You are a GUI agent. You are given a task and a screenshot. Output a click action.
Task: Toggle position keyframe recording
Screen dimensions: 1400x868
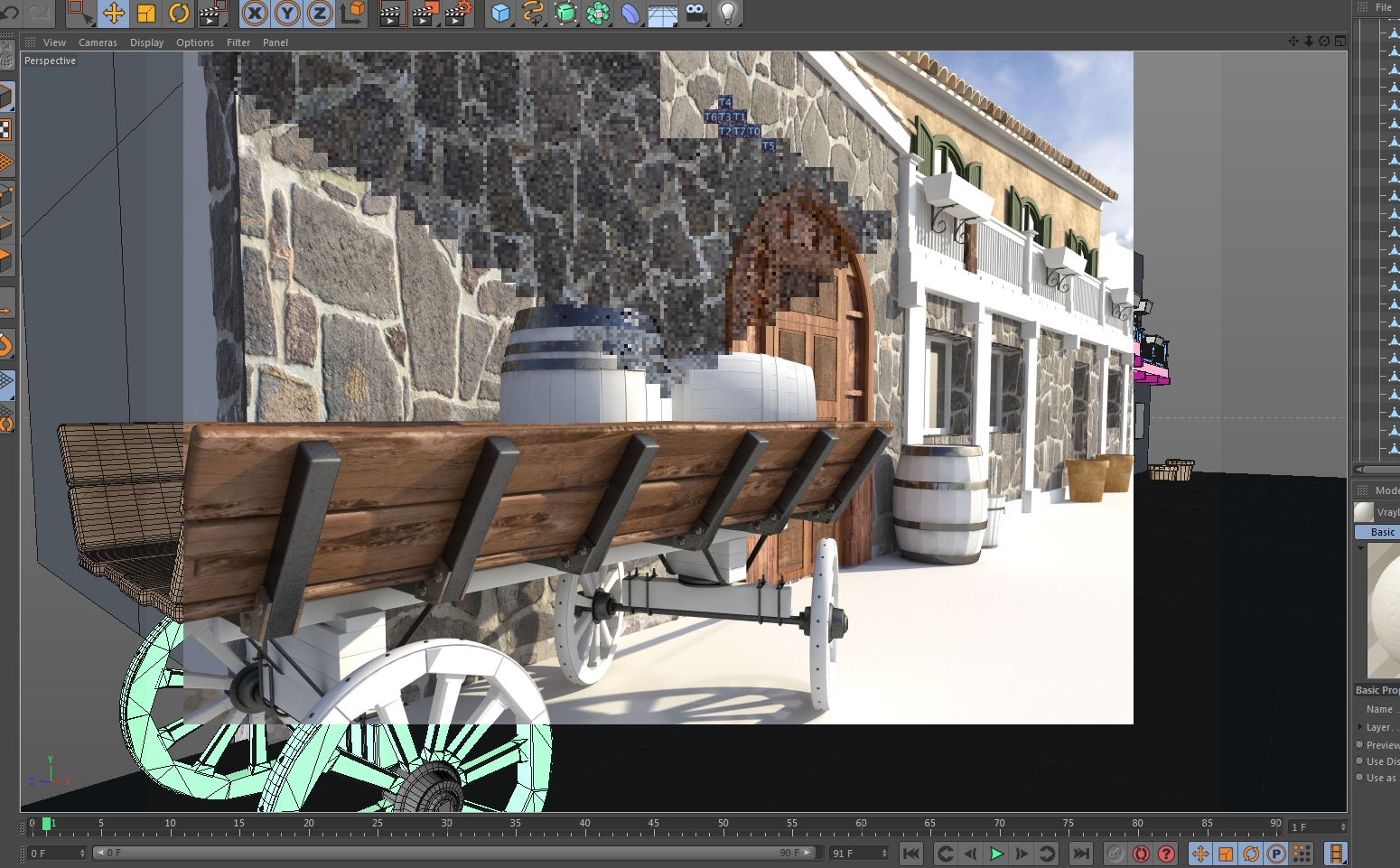(x=1200, y=854)
